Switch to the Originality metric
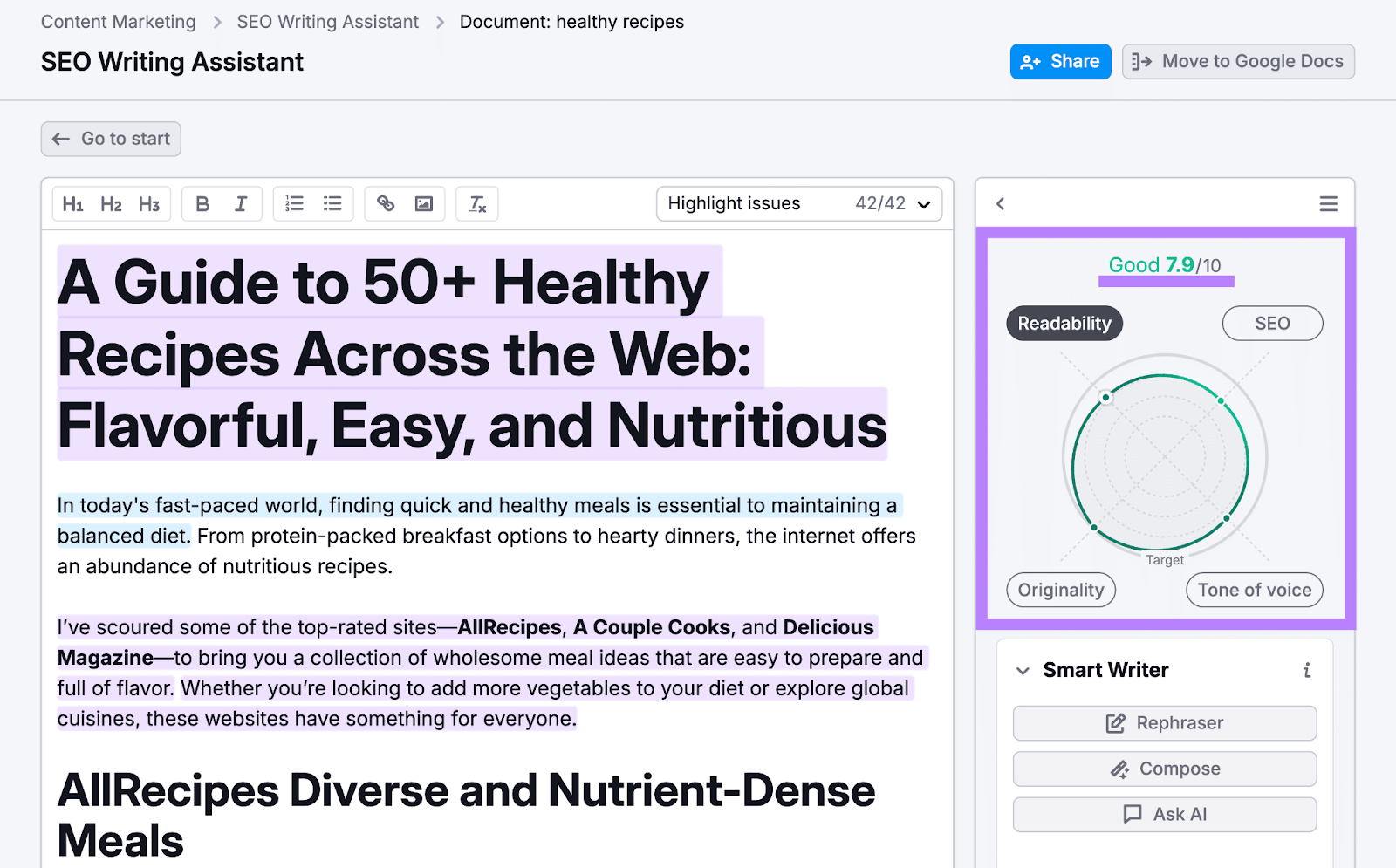This screenshot has width=1396, height=868. [1060, 590]
